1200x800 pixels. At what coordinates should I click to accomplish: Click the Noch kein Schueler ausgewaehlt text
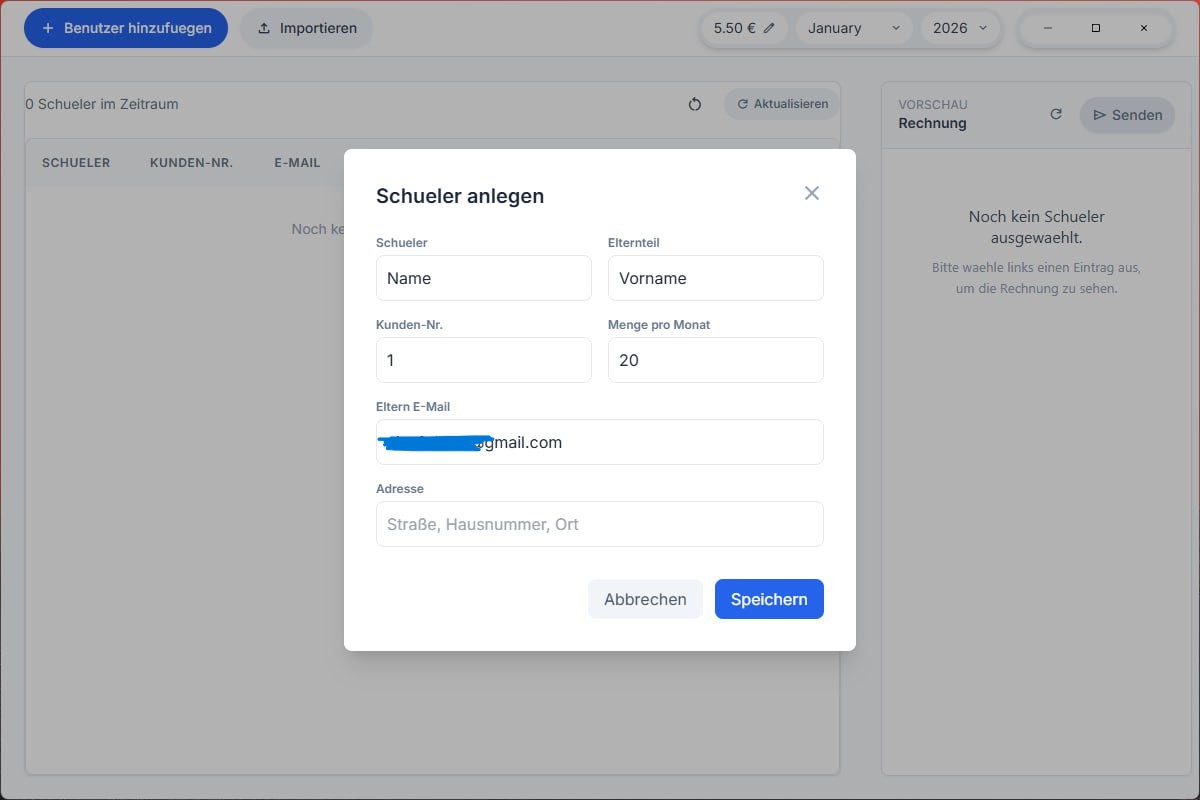(1037, 227)
